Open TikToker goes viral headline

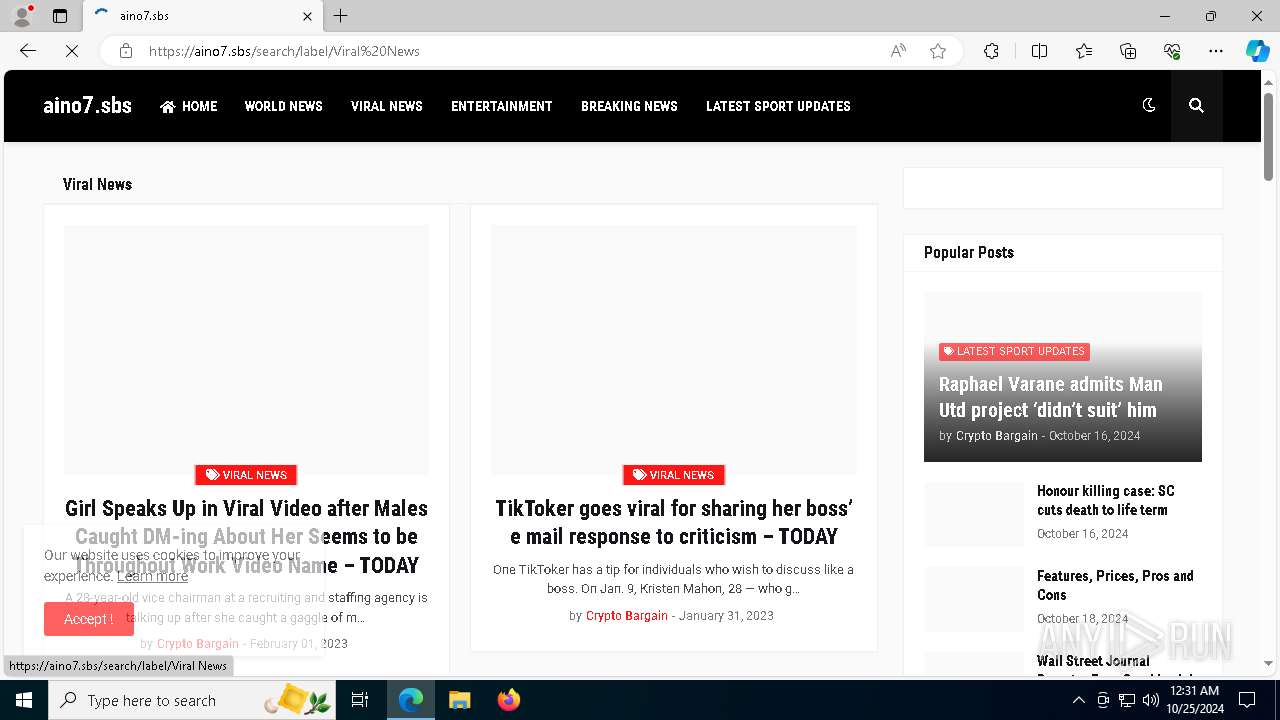coord(674,522)
